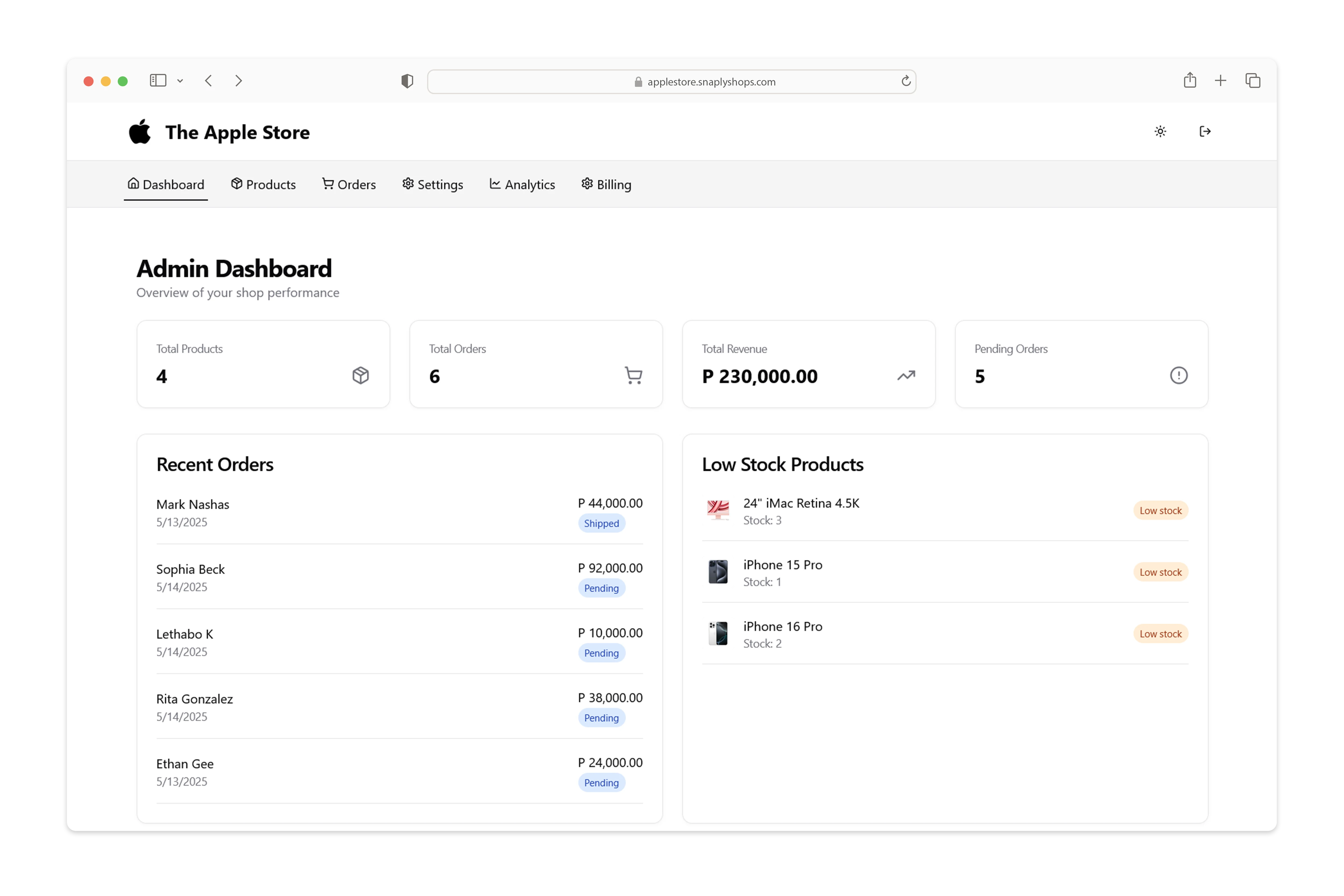Click the share icon in the browser toolbar
Viewport: 1344px width, 896px height.
(x=1190, y=80)
